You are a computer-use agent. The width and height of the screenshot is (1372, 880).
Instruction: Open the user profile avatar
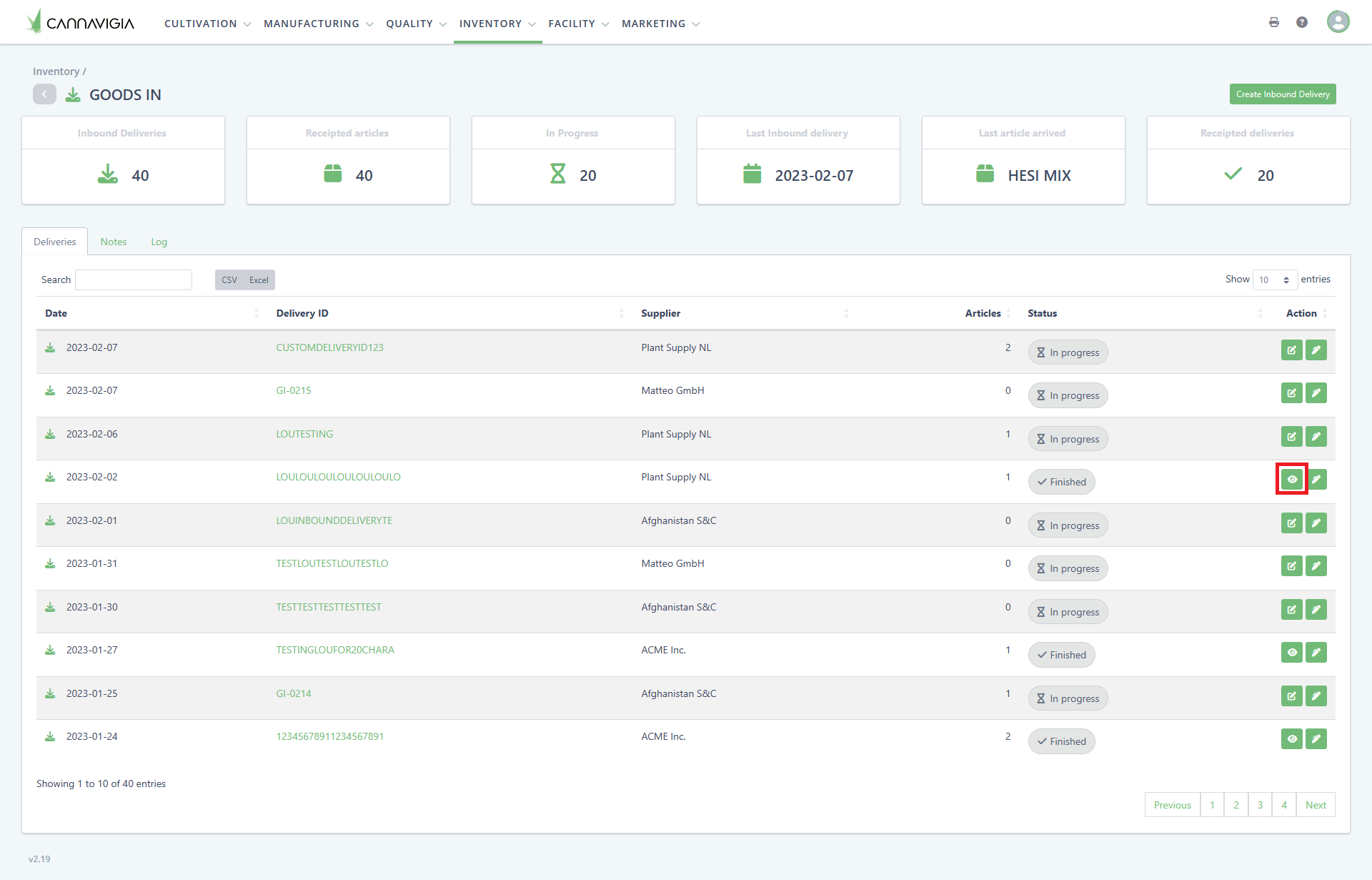tap(1338, 22)
